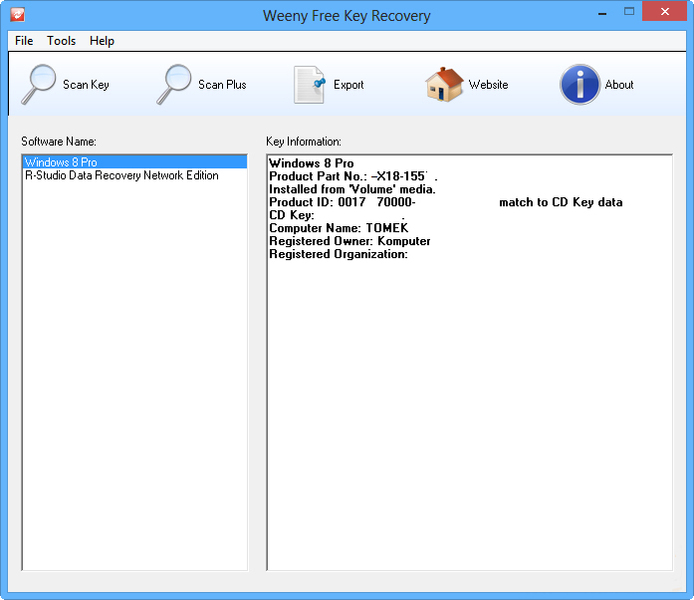This screenshot has height=600, width=694.
Task: Open the File menu
Action: coord(24,41)
